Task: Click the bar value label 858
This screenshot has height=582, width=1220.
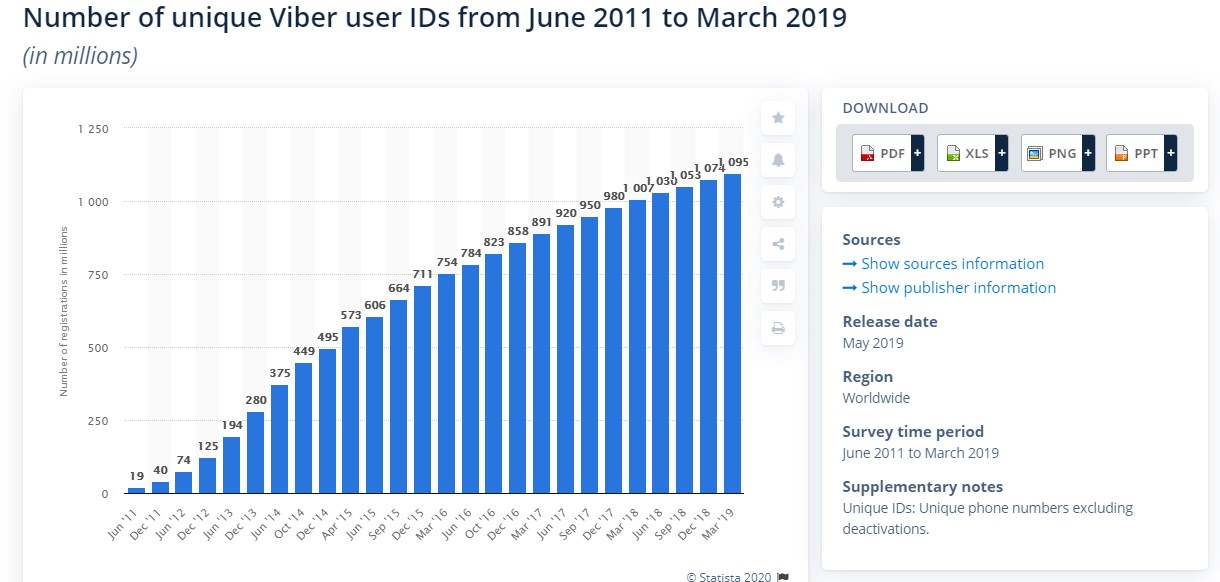Action: (x=518, y=231)
